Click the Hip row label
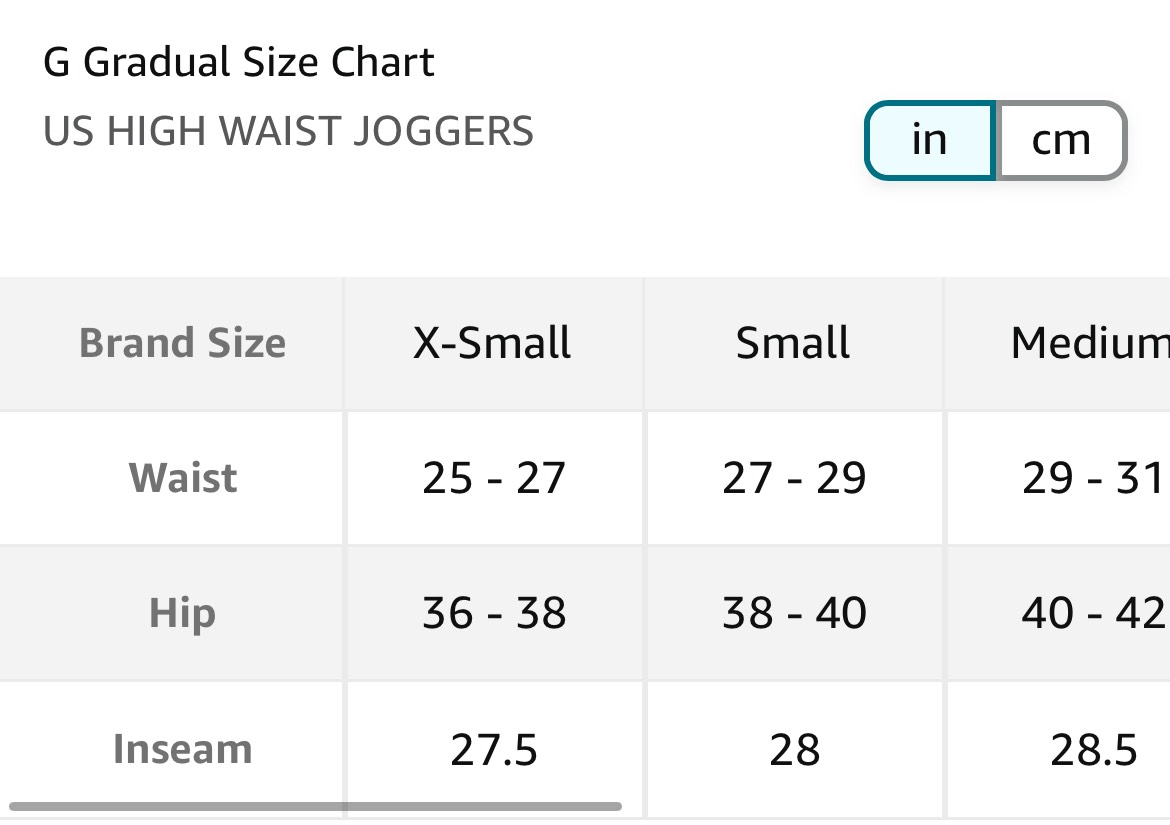Image resolution: width=1170 pixels, height=825 pixels. coord(182,613)
